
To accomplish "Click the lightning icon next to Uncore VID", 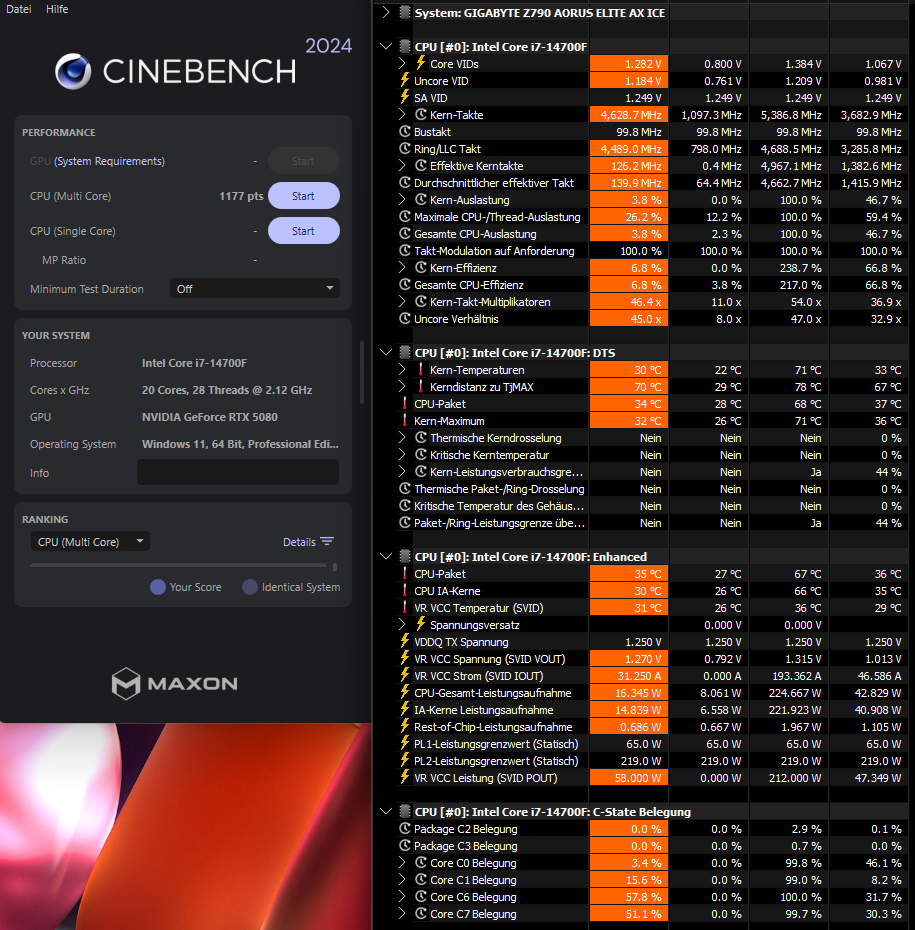I will click(404, 80).
